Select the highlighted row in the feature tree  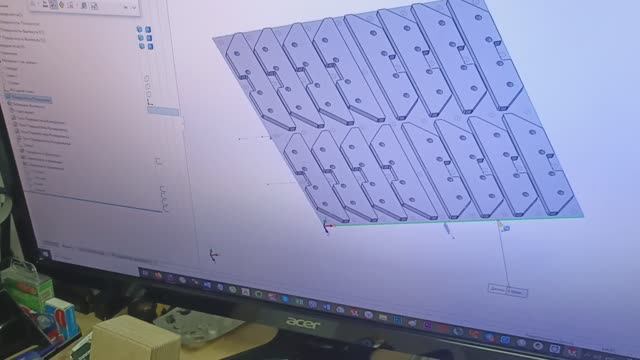coord(30,98)
